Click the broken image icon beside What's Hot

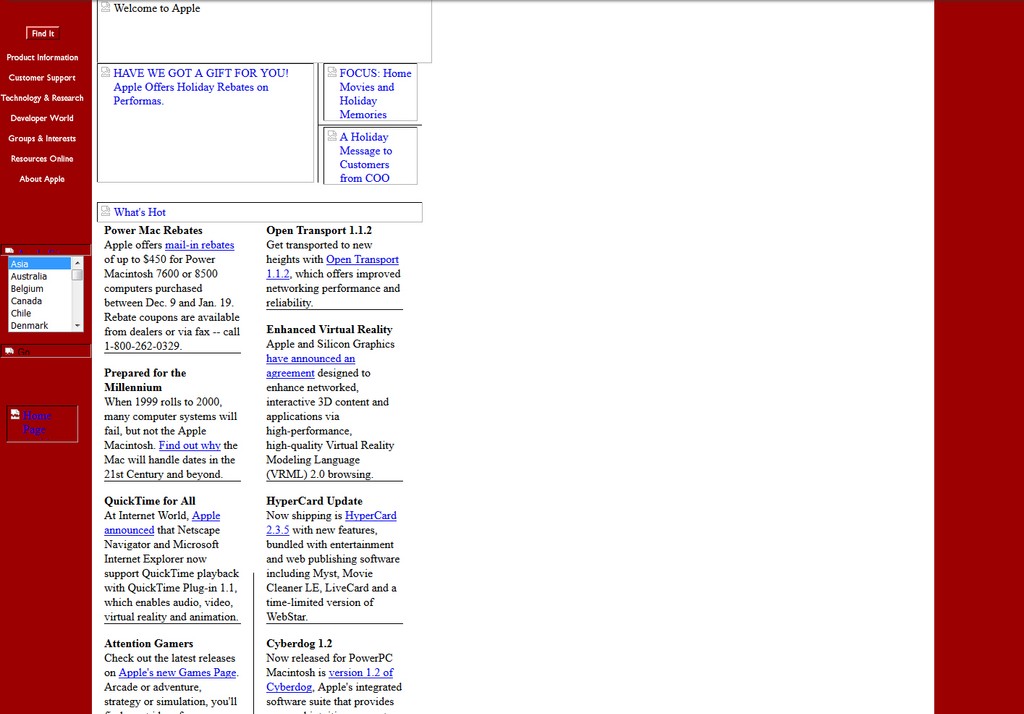[x=105, y=212]
